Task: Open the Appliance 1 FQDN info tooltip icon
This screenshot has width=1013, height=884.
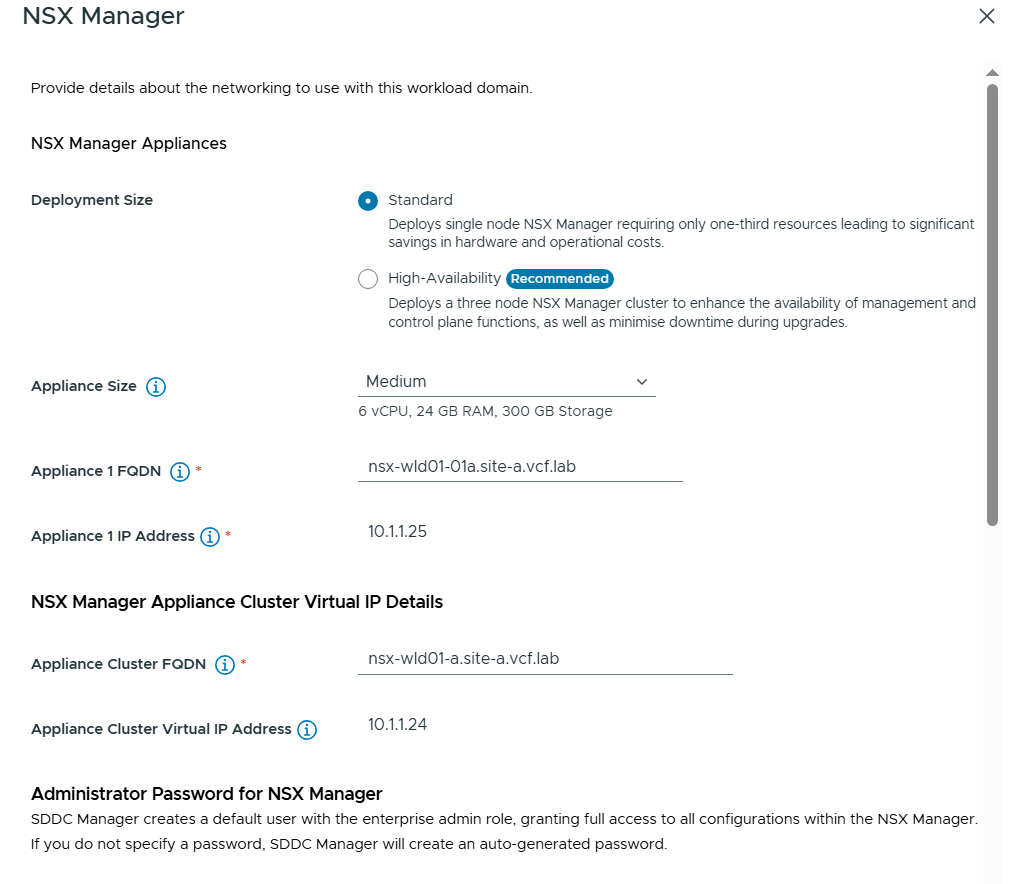Action: 180,472
